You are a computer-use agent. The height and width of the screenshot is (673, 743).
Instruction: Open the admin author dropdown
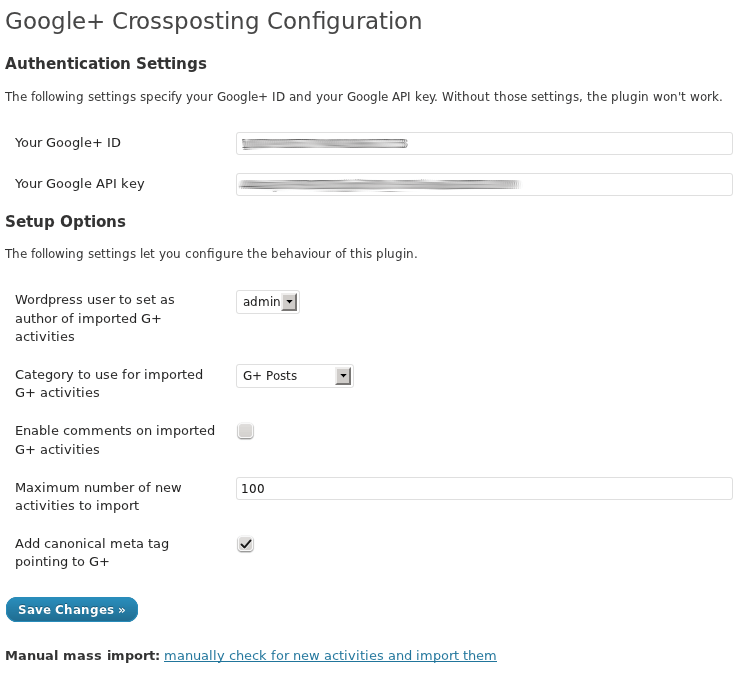point(268,302)
